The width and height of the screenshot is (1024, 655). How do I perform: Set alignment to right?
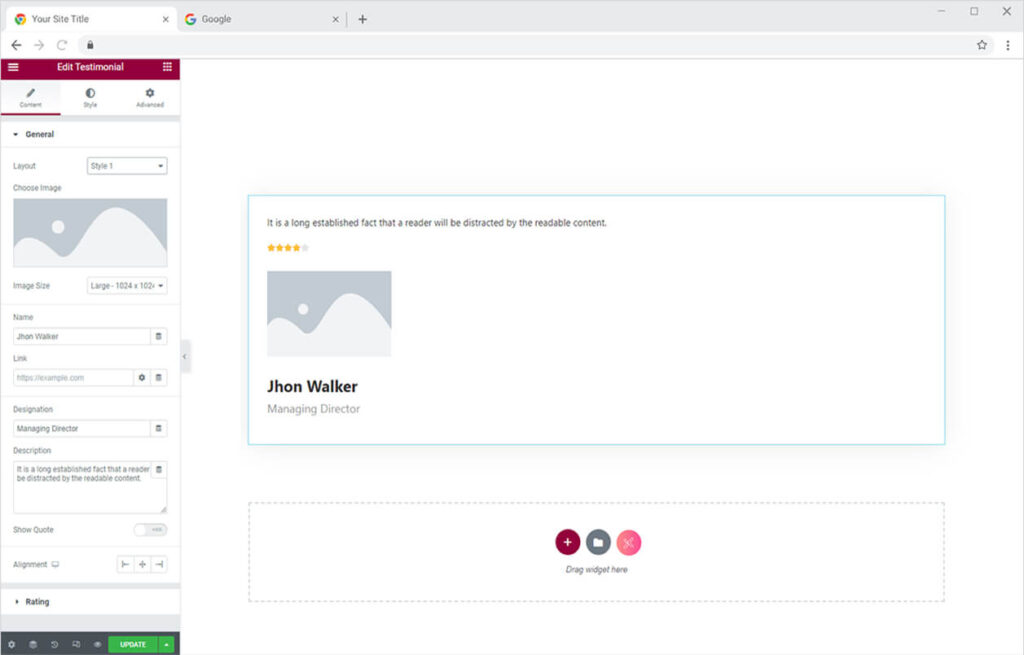(159, 565)
